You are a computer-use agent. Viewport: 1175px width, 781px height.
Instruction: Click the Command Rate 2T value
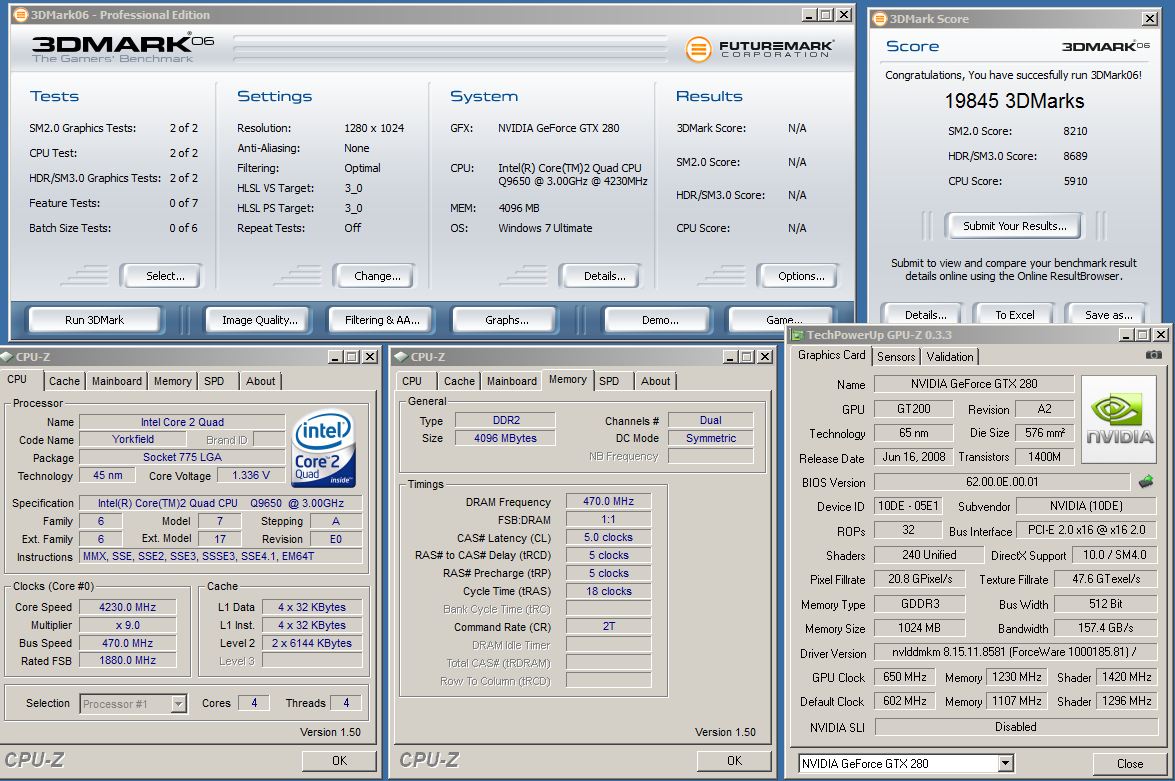[x=608, y=627]
